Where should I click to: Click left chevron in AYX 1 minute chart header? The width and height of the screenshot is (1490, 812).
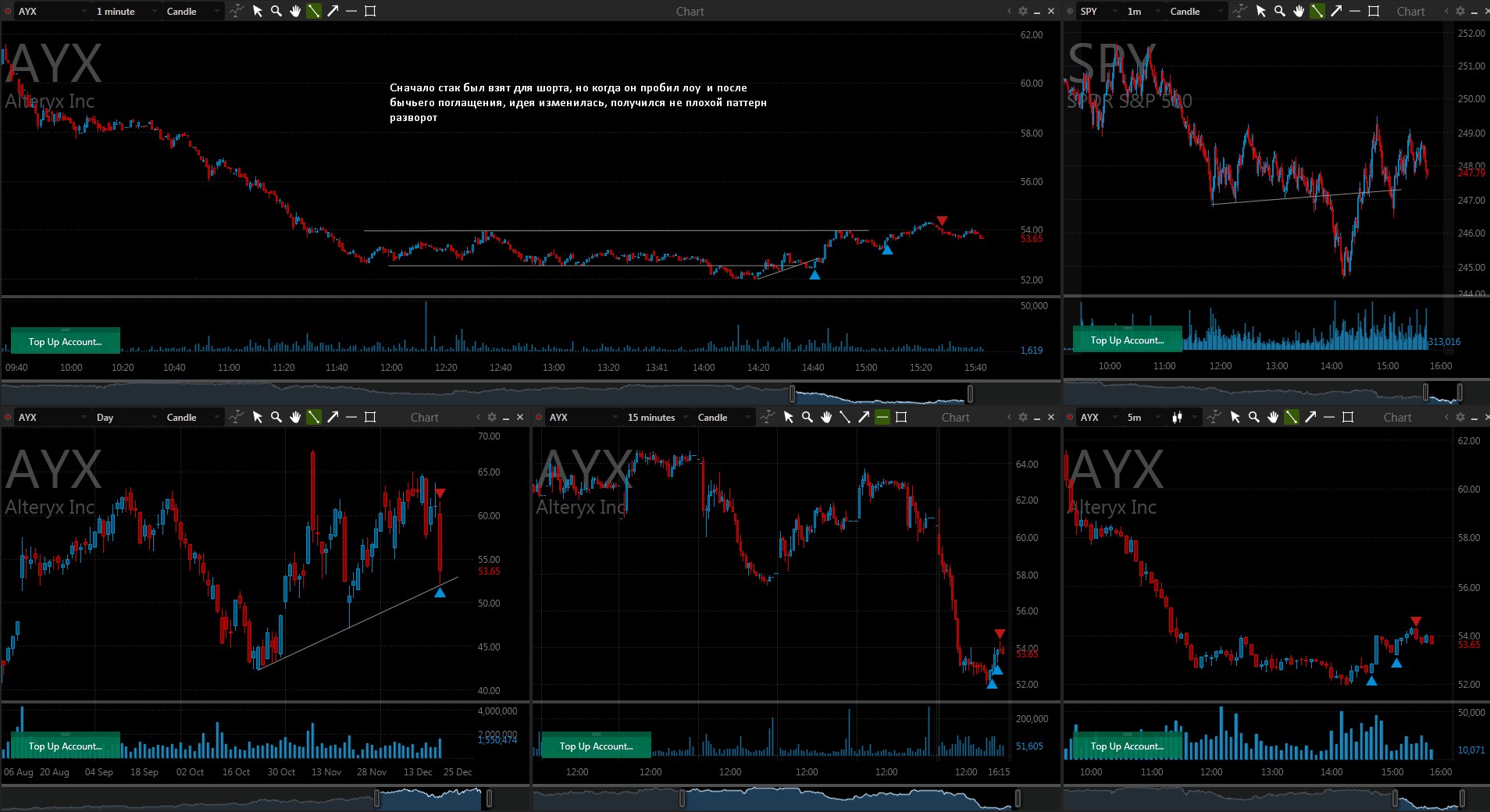tap(1009, 11)
